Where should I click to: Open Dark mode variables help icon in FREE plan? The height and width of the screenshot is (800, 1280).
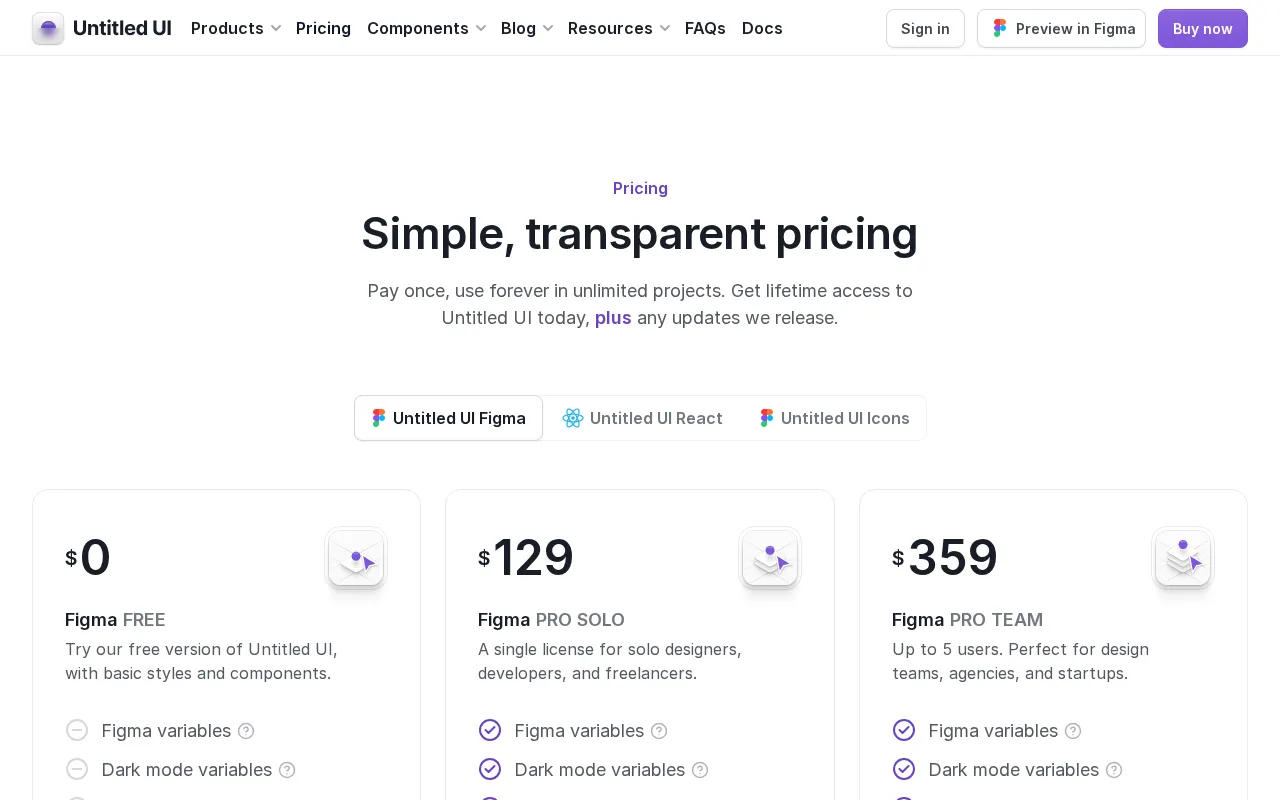287,770
